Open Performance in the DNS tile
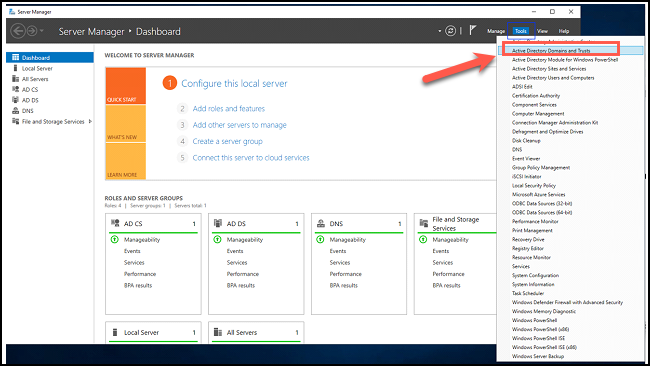Viewport: 650px width, 366px height. pyautogui.click(x=346, y=274)
